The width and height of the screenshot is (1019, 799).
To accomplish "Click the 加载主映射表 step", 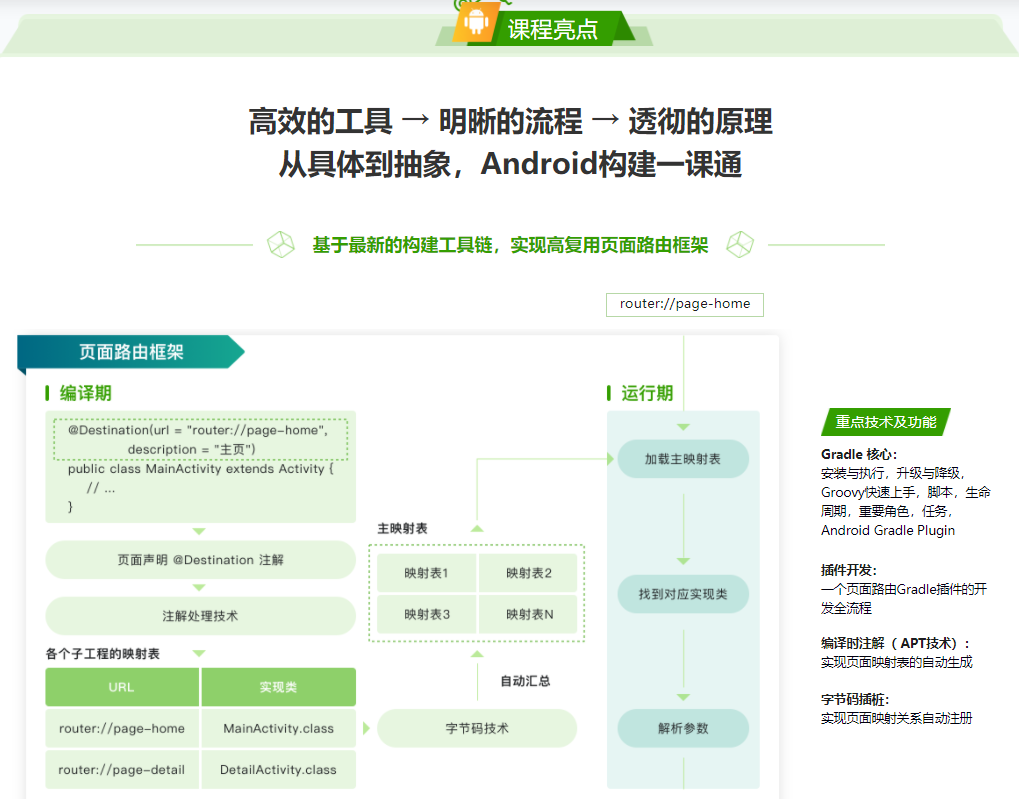I will pyautogui.click(x=683, y=459).
